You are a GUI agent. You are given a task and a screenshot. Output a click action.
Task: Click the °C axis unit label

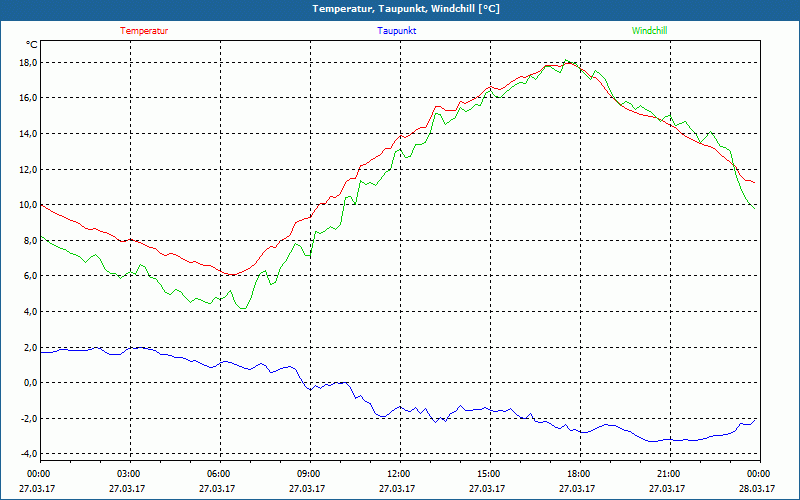(x=32, y=45)
